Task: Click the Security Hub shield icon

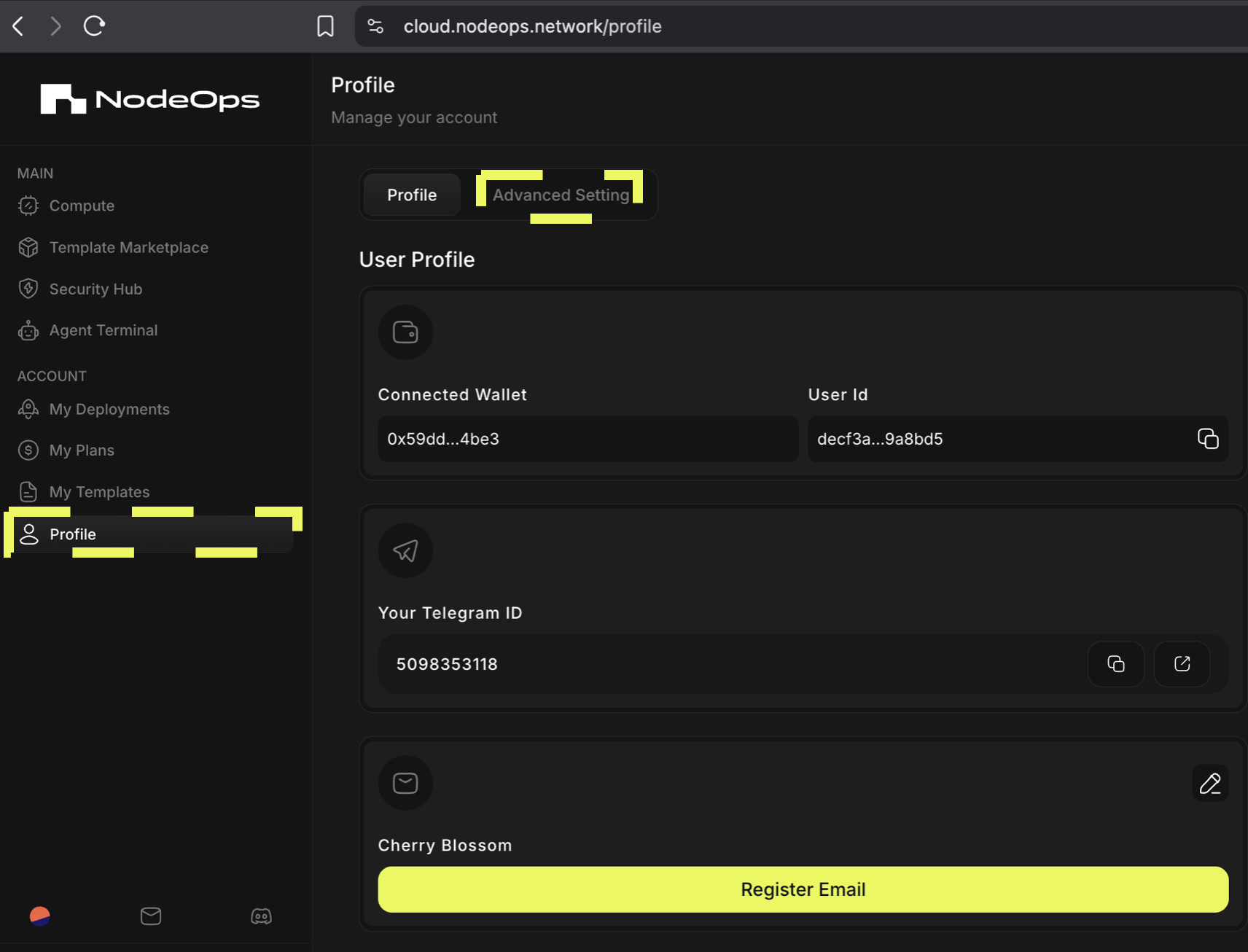Action: (28, 289)
